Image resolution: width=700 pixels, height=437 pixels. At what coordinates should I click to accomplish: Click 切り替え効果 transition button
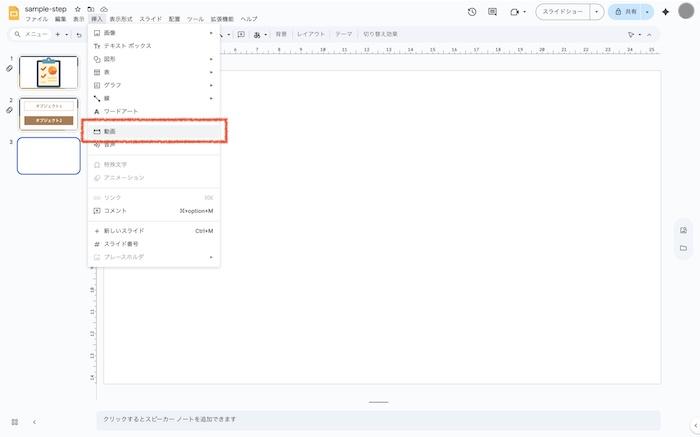coord(380,34)
